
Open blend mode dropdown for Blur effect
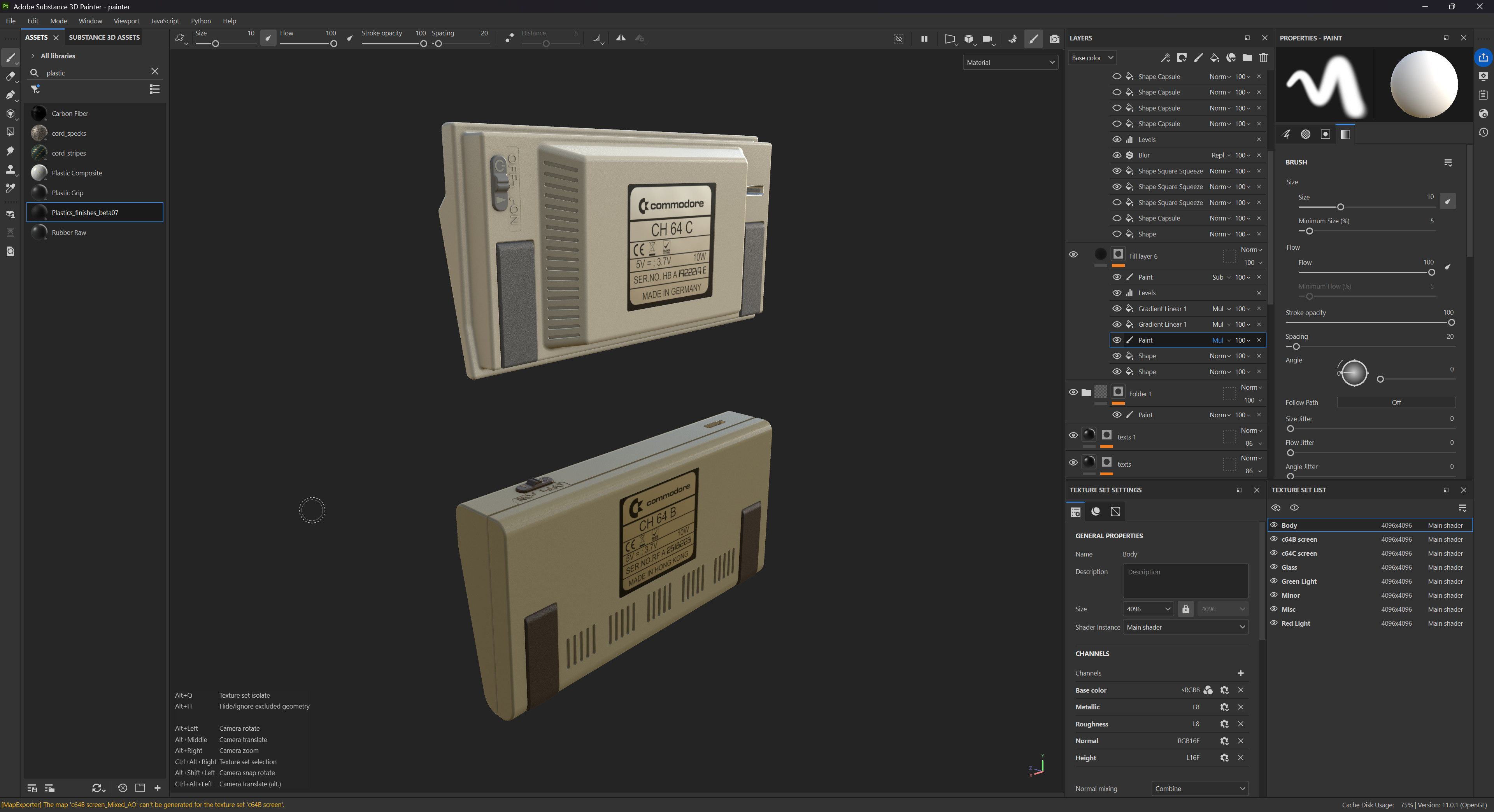click(1220, 155)
